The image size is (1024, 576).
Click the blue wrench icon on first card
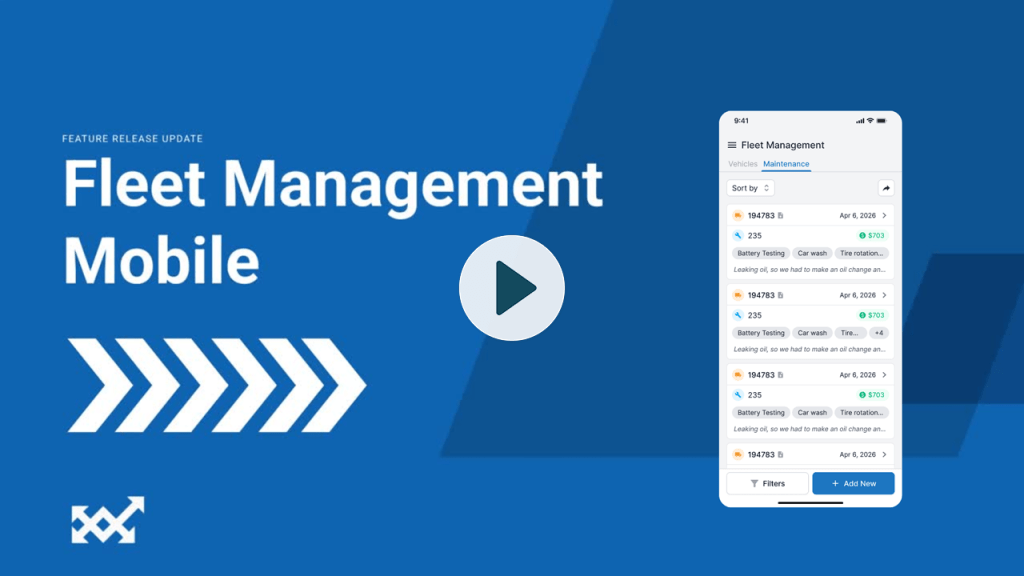[738, 236]
